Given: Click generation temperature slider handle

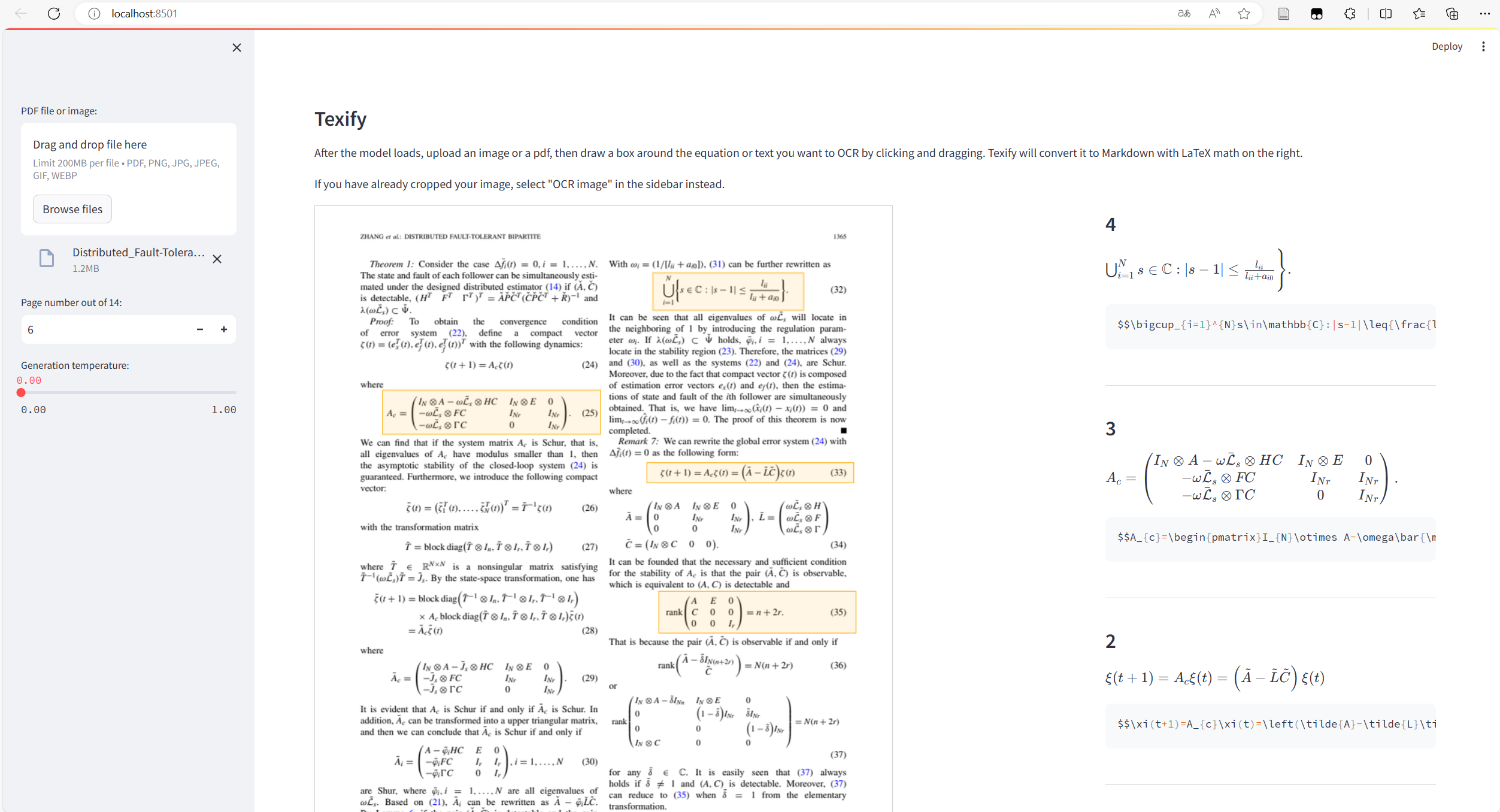Looking at the screenshot, I should (21, 393).
